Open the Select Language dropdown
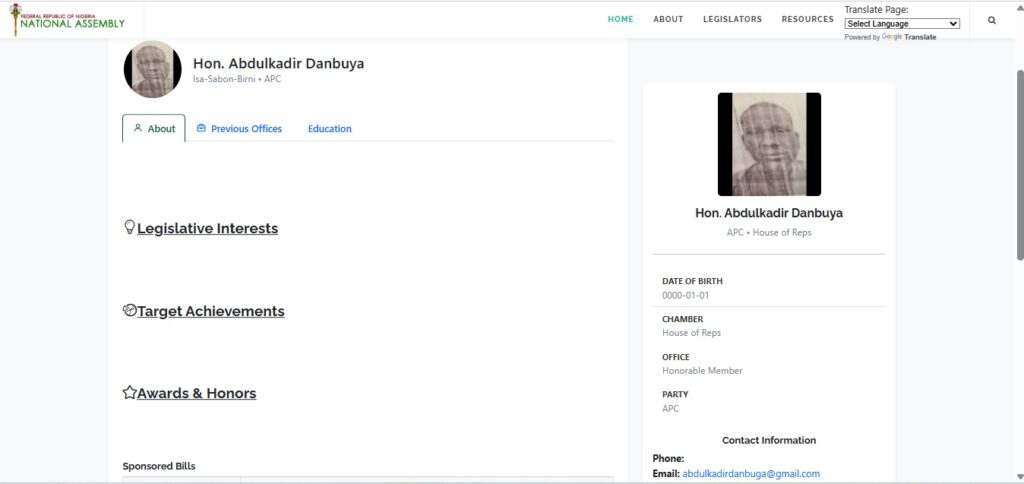The width and height of the screenshot is (1024, 484). pos(902,23)
